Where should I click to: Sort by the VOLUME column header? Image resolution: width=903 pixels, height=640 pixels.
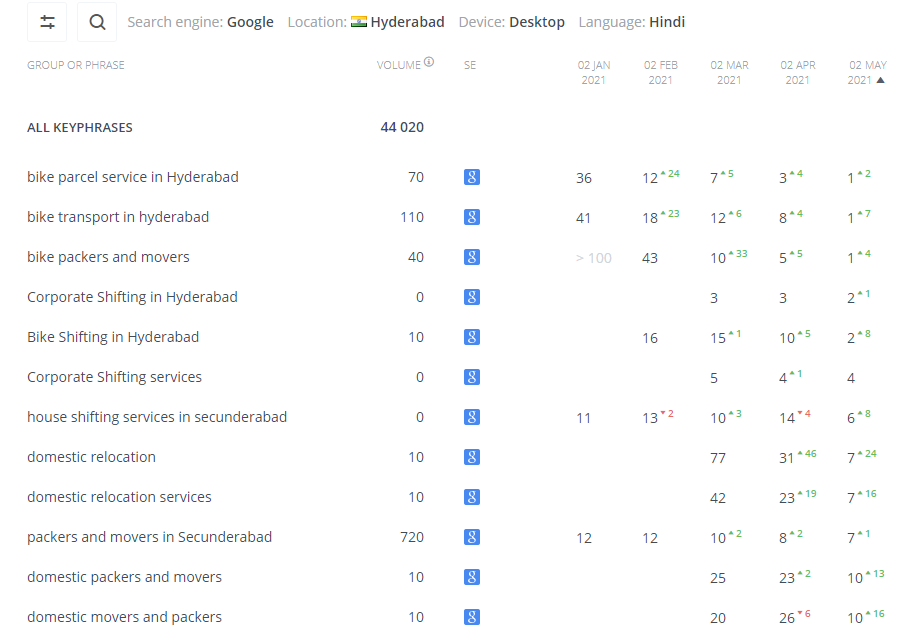pos(399,65)
